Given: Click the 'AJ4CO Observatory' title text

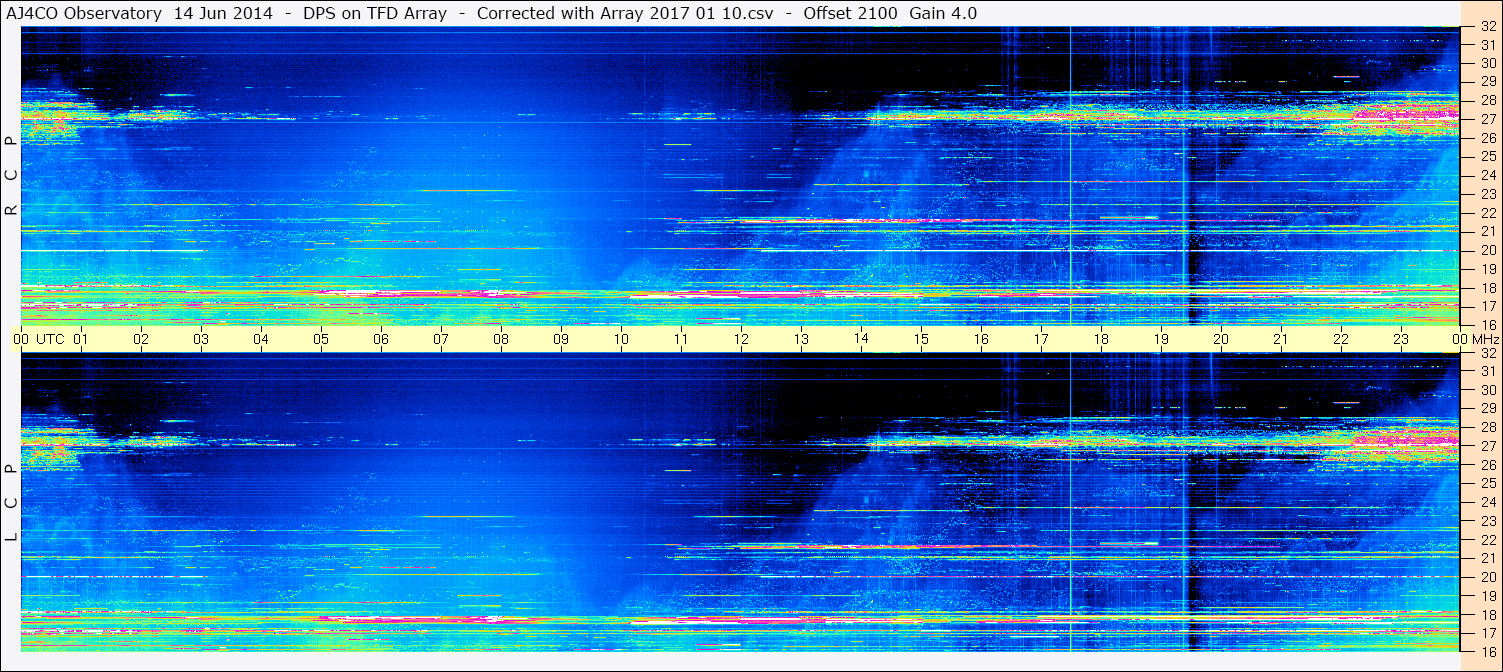Looking at the screenshot, I should (83, 14).
